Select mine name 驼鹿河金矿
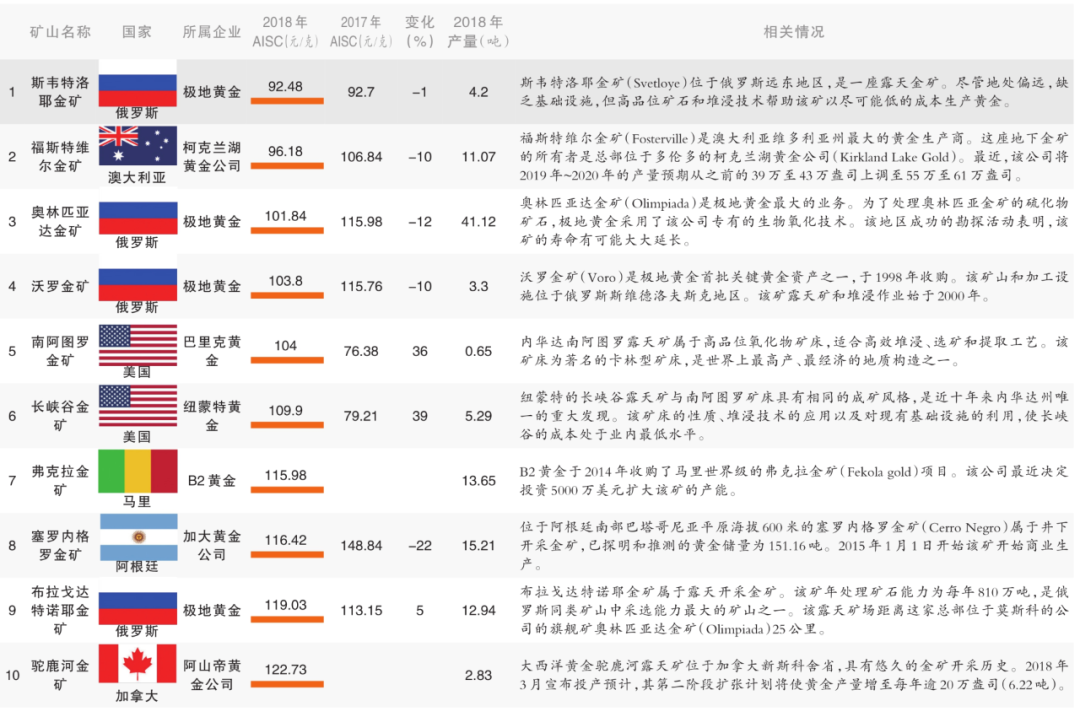1080x717 pixels. pyautogui.click(x=60, y=675)
